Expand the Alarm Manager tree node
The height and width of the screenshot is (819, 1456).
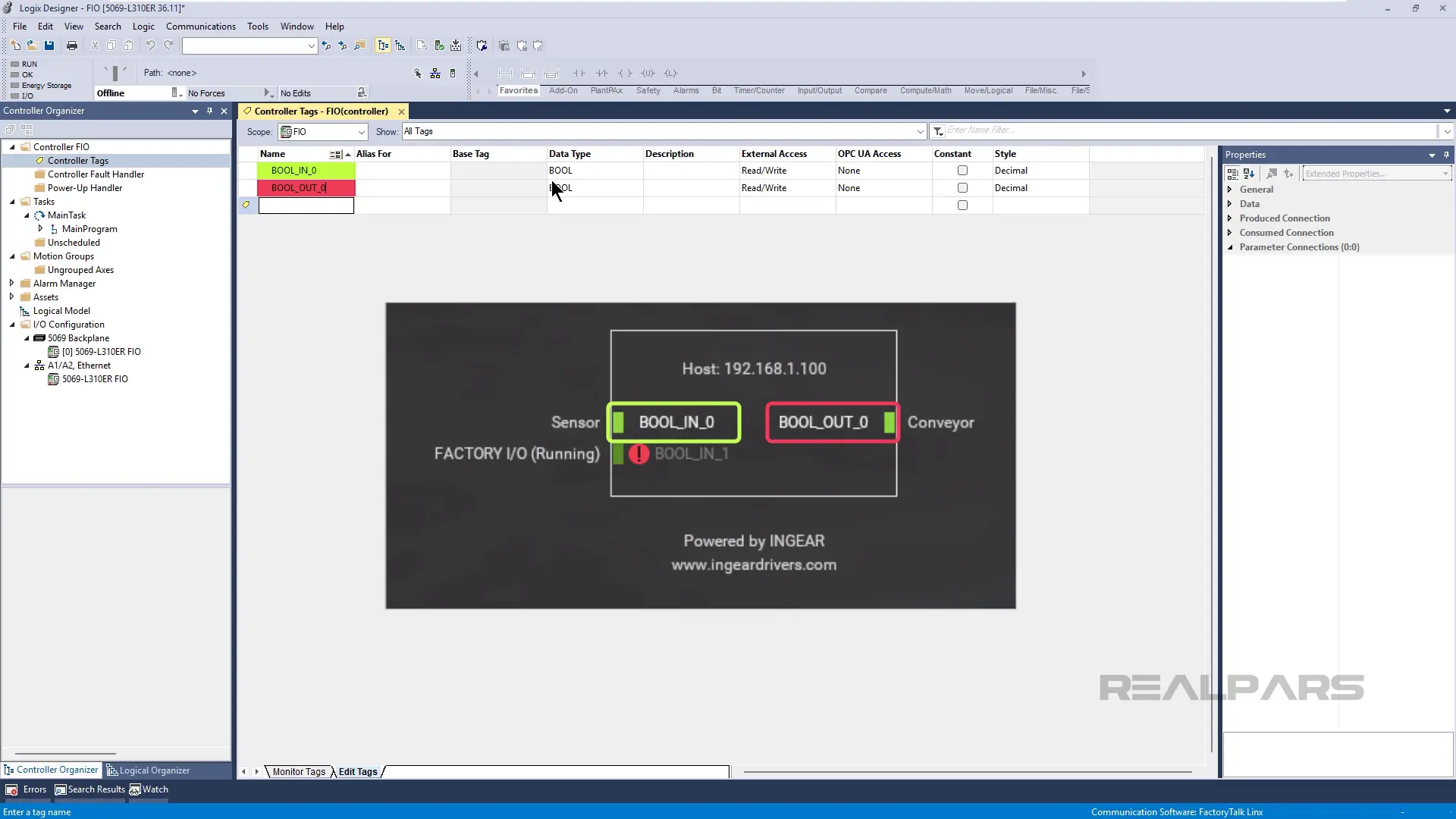click(x=11, y=283)
